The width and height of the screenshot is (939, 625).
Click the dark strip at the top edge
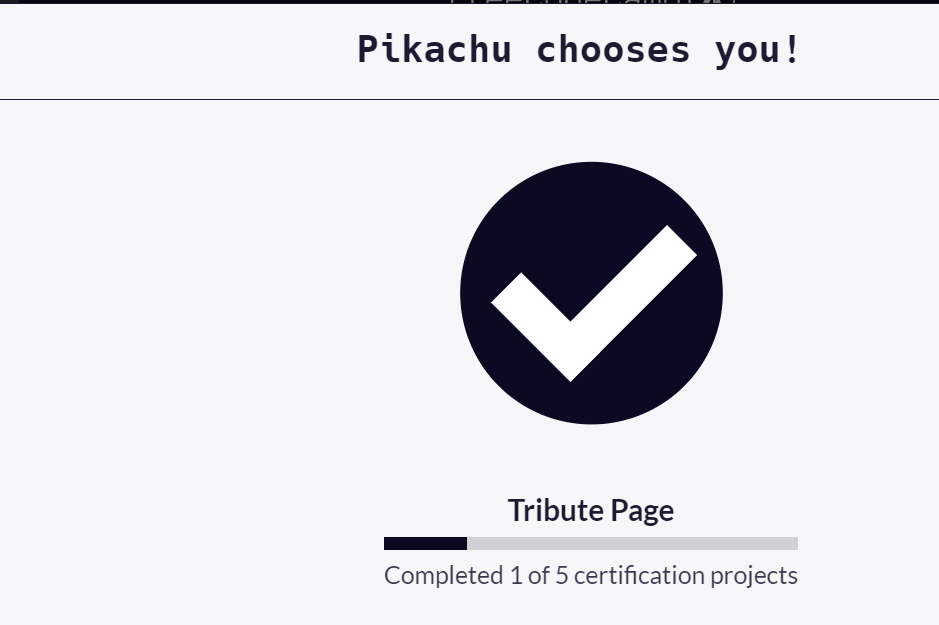pyautogui.click(x=200, y=2)
